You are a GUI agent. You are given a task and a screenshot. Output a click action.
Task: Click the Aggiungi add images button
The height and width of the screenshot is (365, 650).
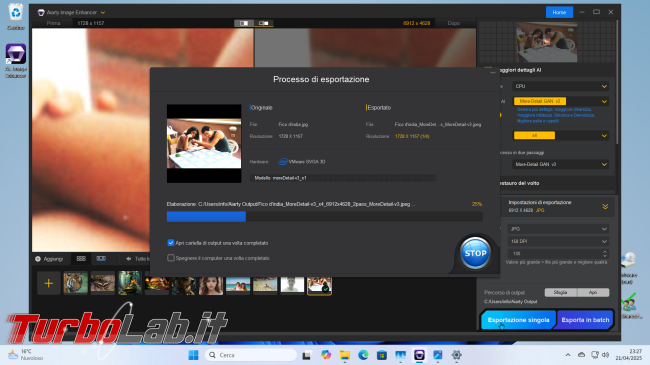point(49,259)
